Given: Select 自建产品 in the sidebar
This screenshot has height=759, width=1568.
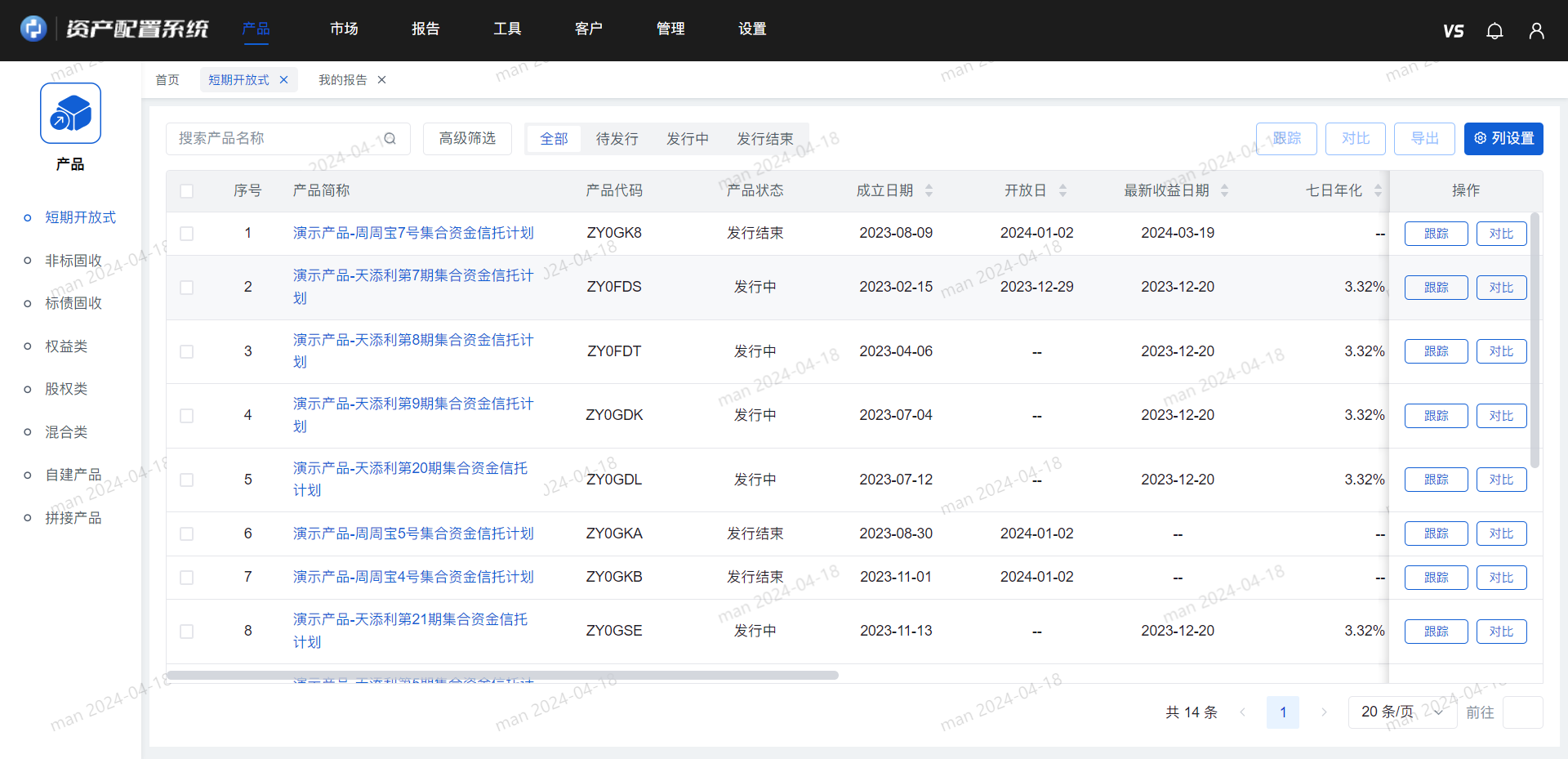Looking at the screenshot, I should tap(73, 475).
